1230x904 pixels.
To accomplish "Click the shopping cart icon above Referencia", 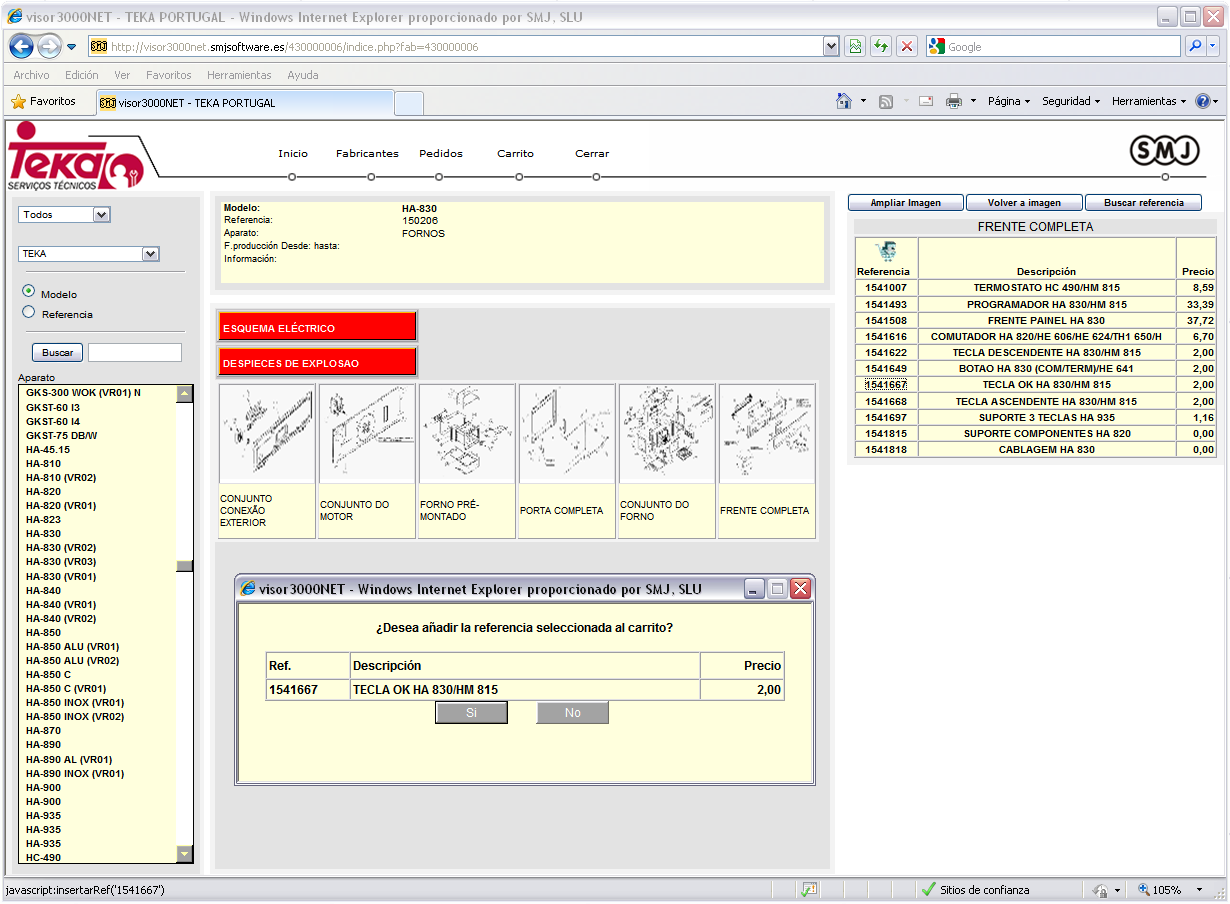I will (x=885, y=252).
